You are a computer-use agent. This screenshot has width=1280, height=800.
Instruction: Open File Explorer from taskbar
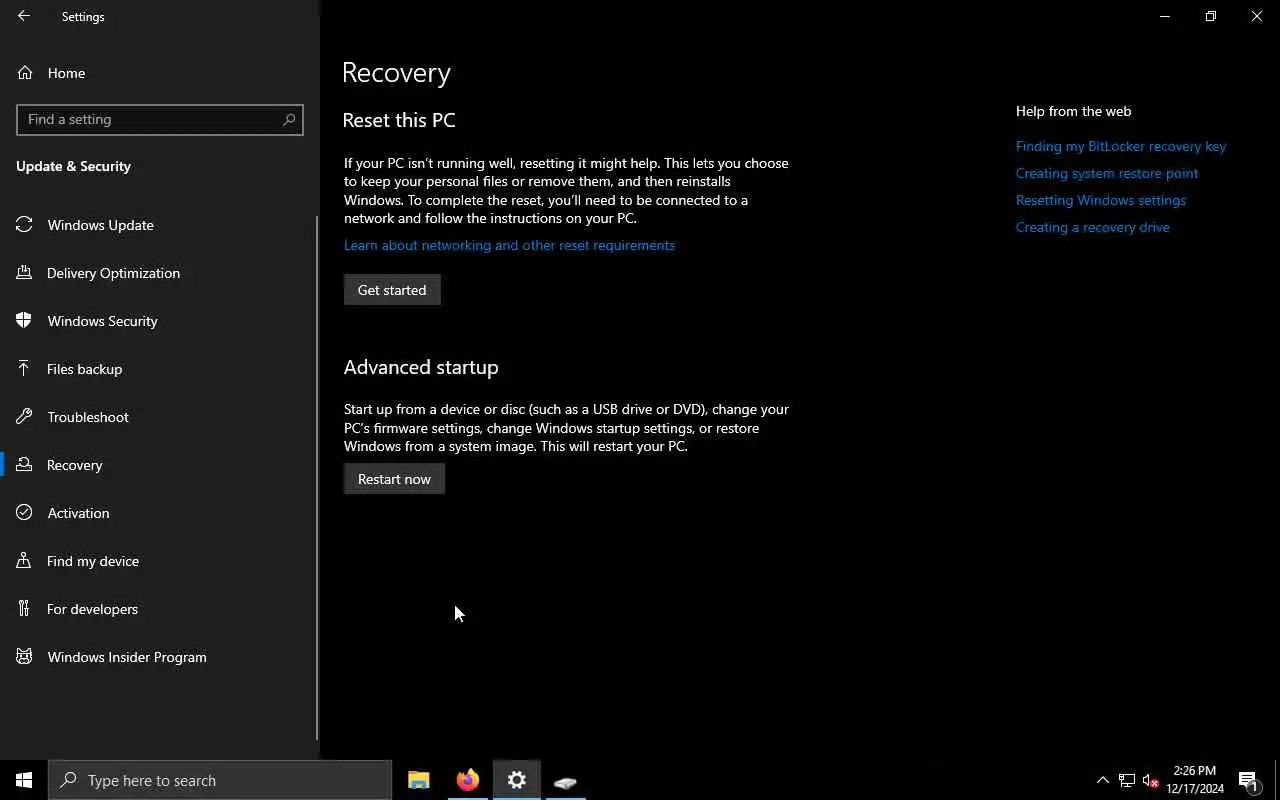(x=419, y=780)
